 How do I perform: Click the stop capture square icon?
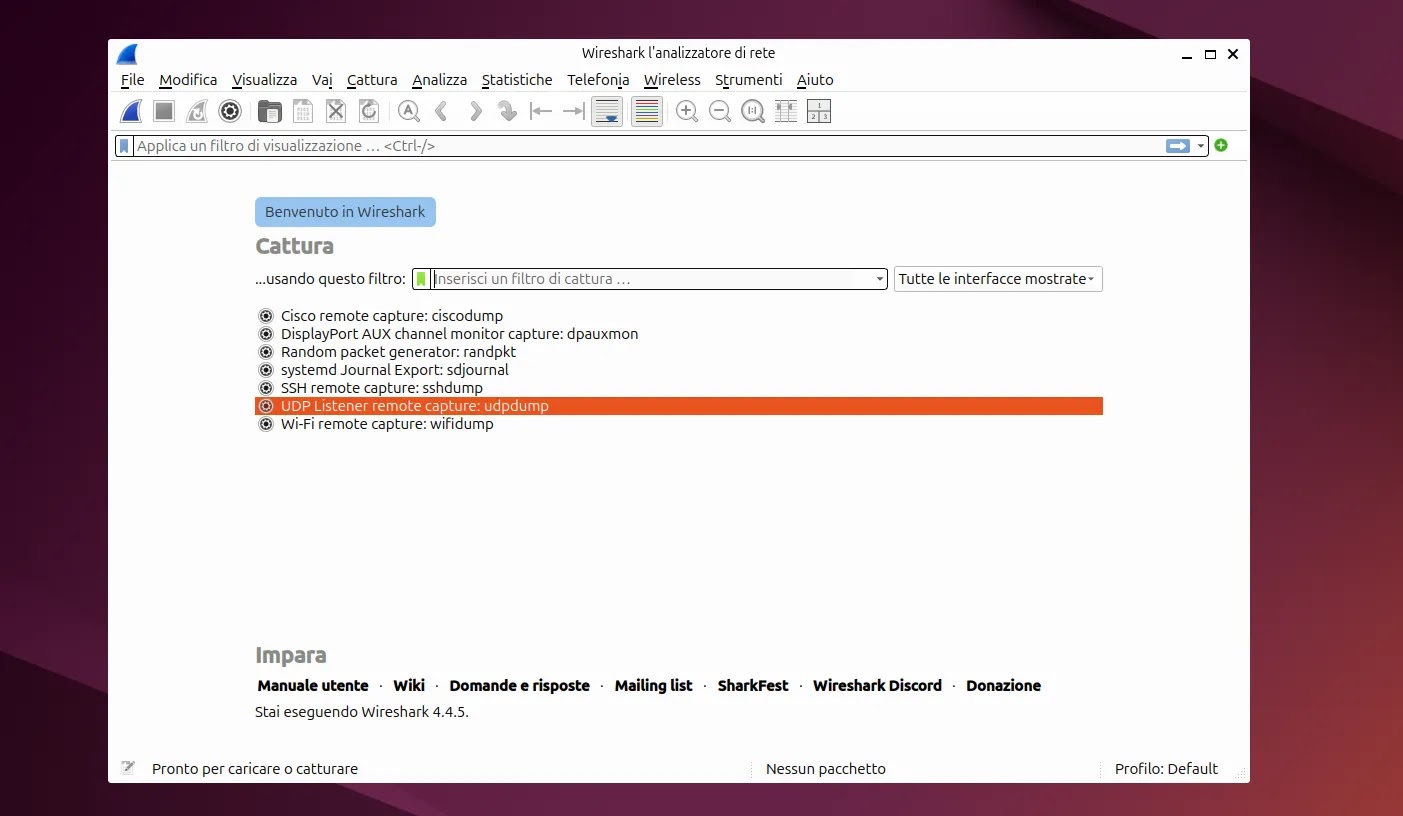point(164,111)
